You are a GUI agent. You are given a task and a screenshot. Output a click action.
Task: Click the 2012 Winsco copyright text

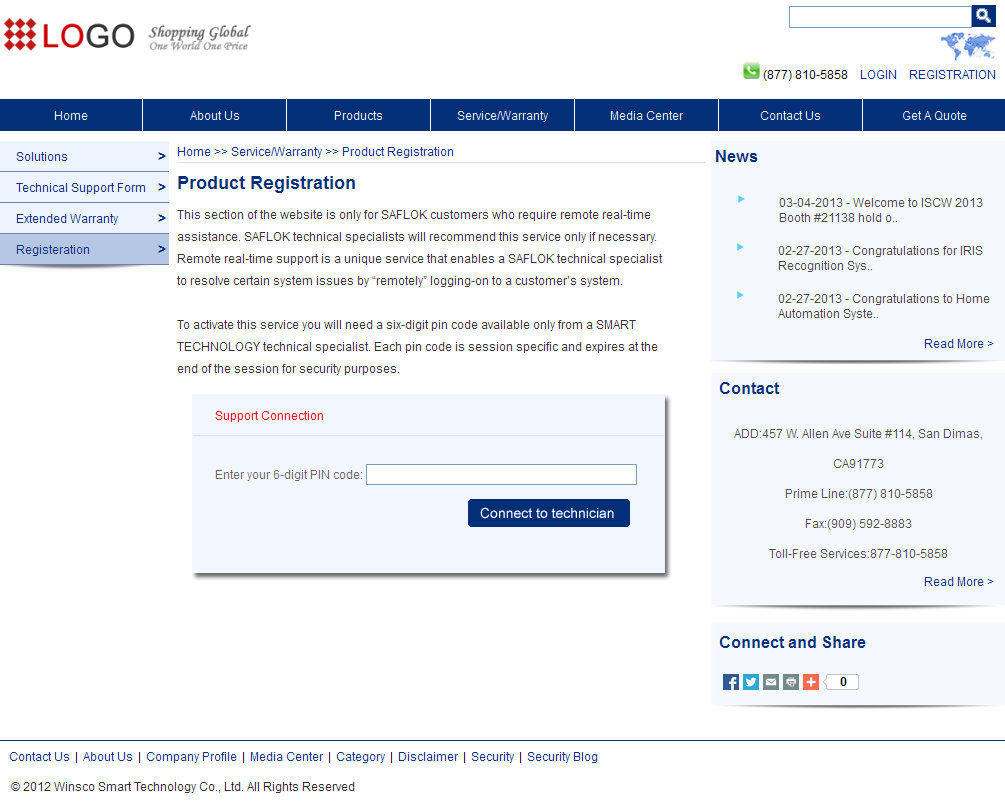[183, 787]
